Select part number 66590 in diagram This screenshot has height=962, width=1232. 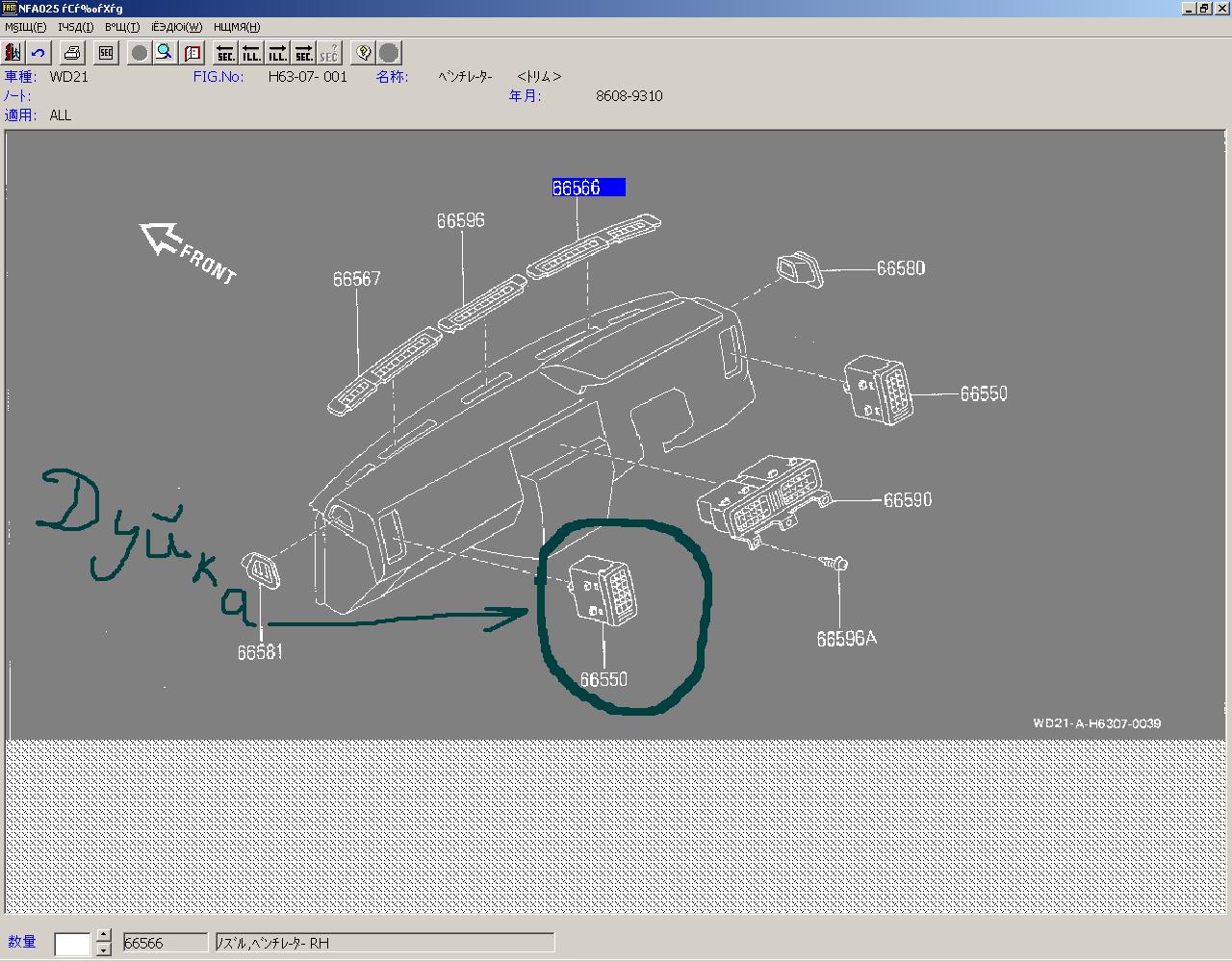(907, 500)
